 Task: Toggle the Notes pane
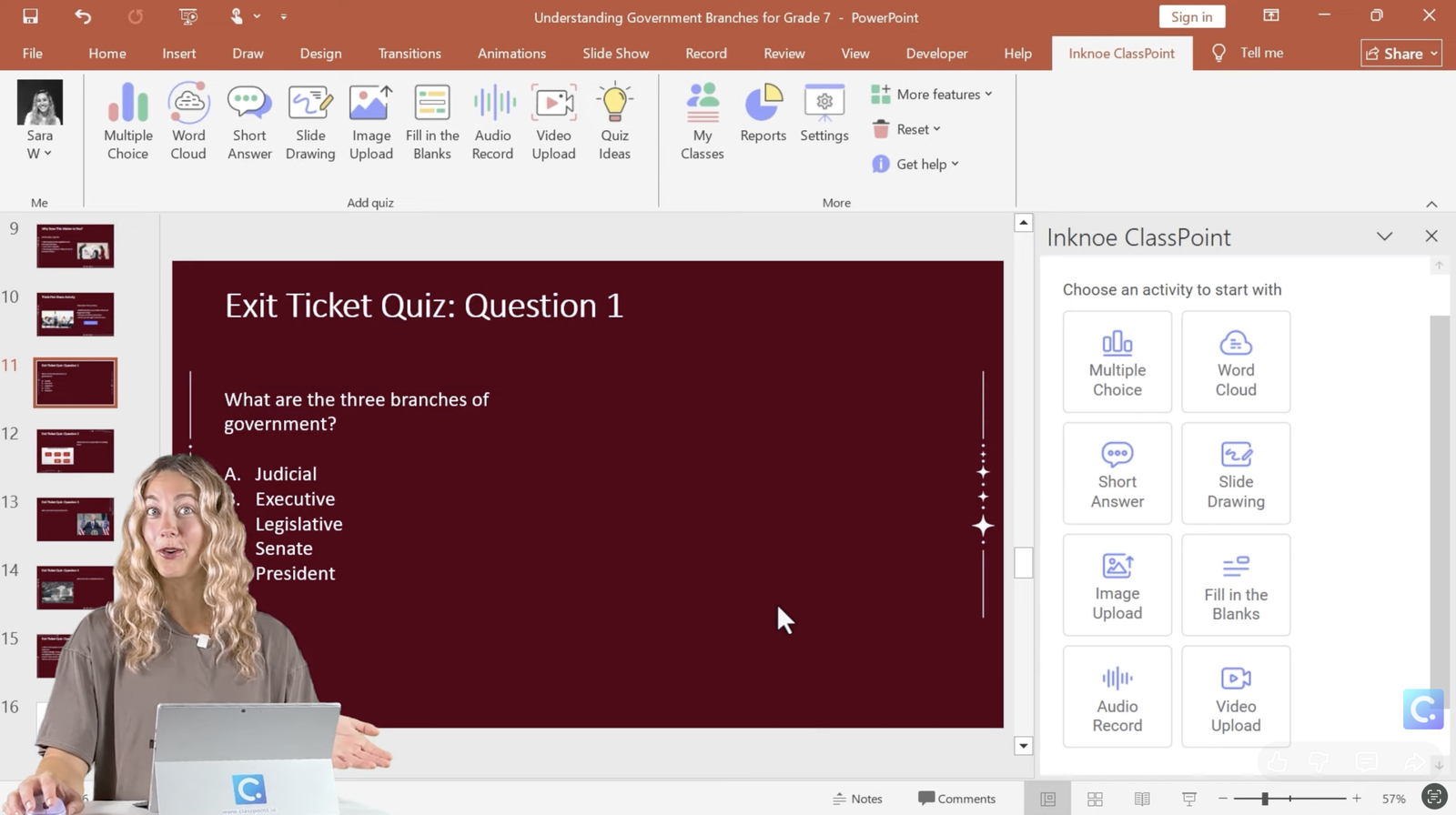tap(857, 799)
